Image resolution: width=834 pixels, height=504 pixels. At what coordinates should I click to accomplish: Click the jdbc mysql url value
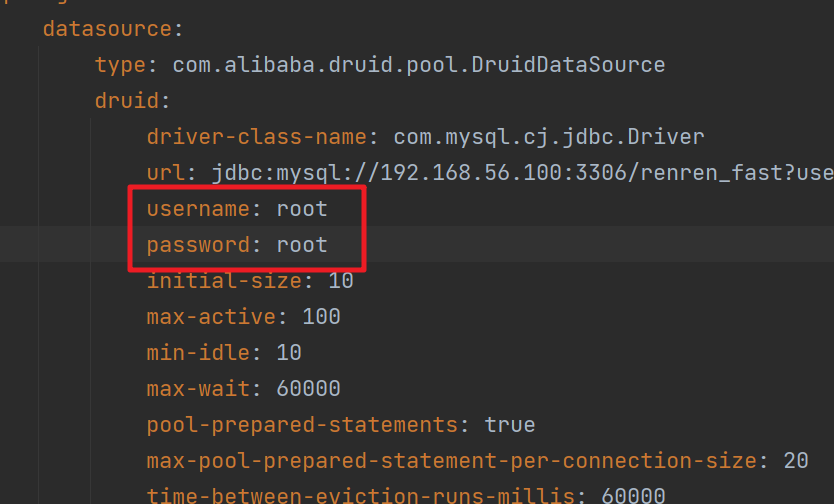point(522,173)
